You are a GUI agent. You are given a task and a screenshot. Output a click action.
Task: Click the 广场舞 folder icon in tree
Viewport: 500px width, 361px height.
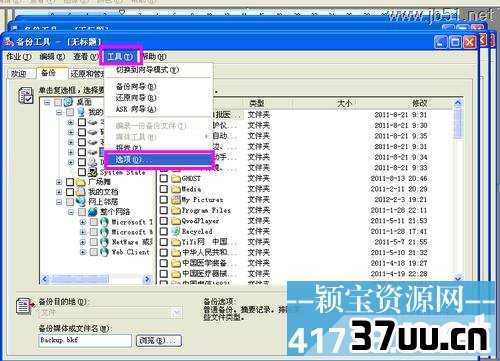[81, 182]
